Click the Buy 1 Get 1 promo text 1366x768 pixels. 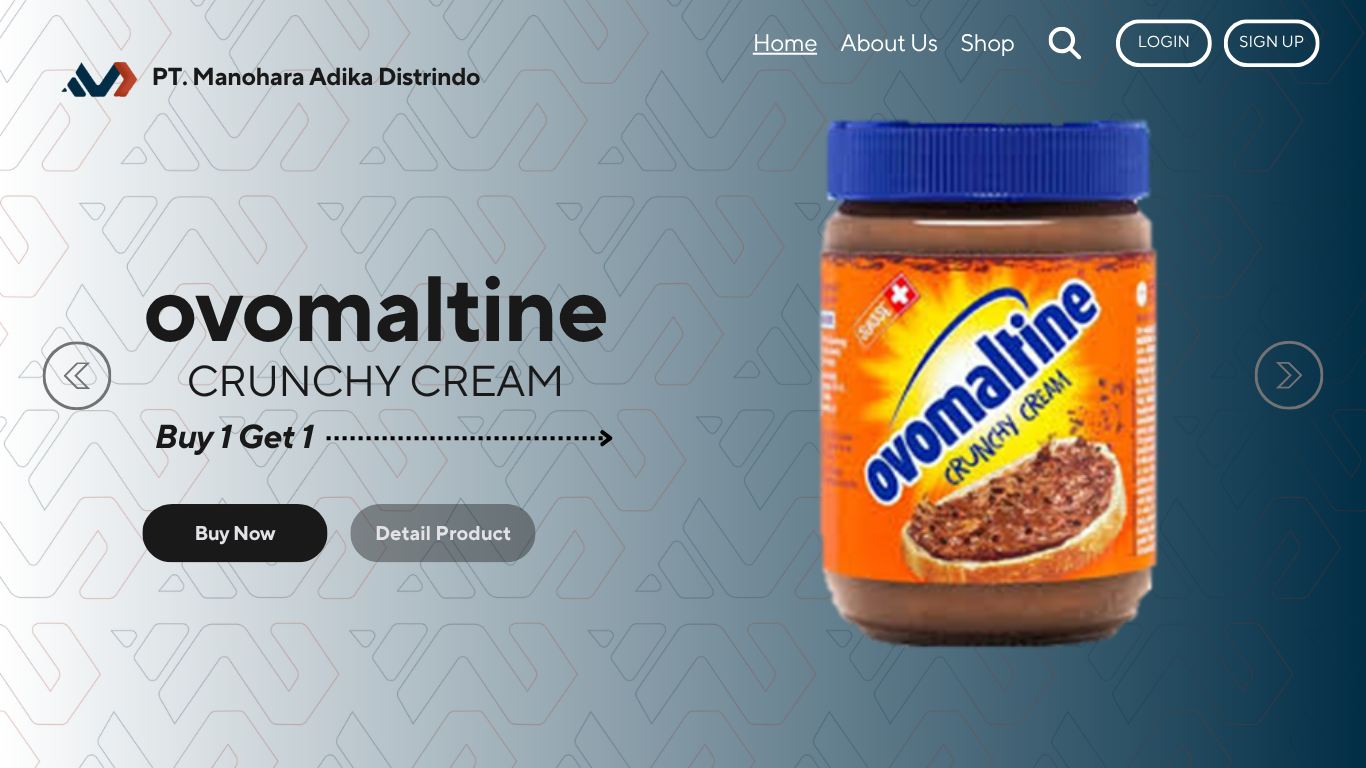[235, 437]
